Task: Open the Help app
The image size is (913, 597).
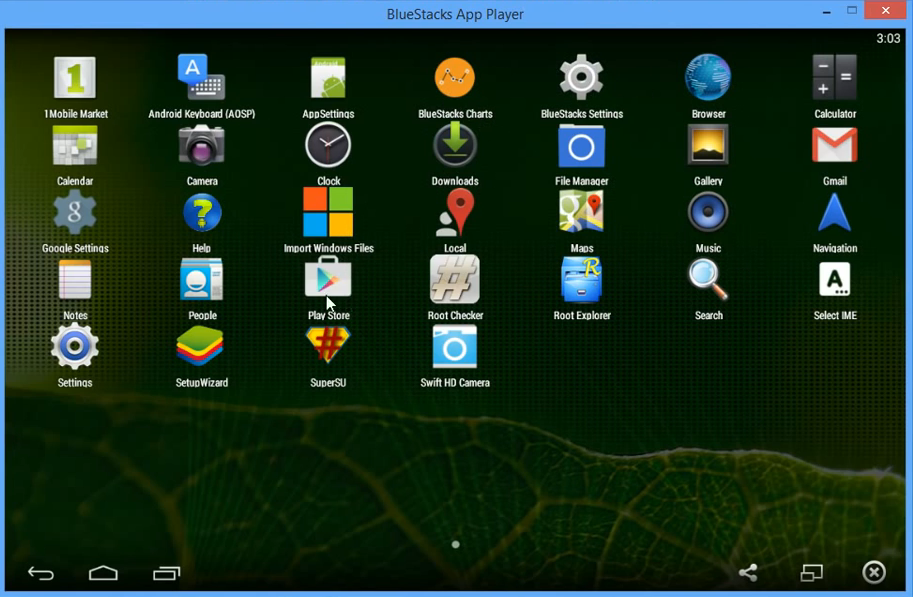Action: tap(201, 213)
